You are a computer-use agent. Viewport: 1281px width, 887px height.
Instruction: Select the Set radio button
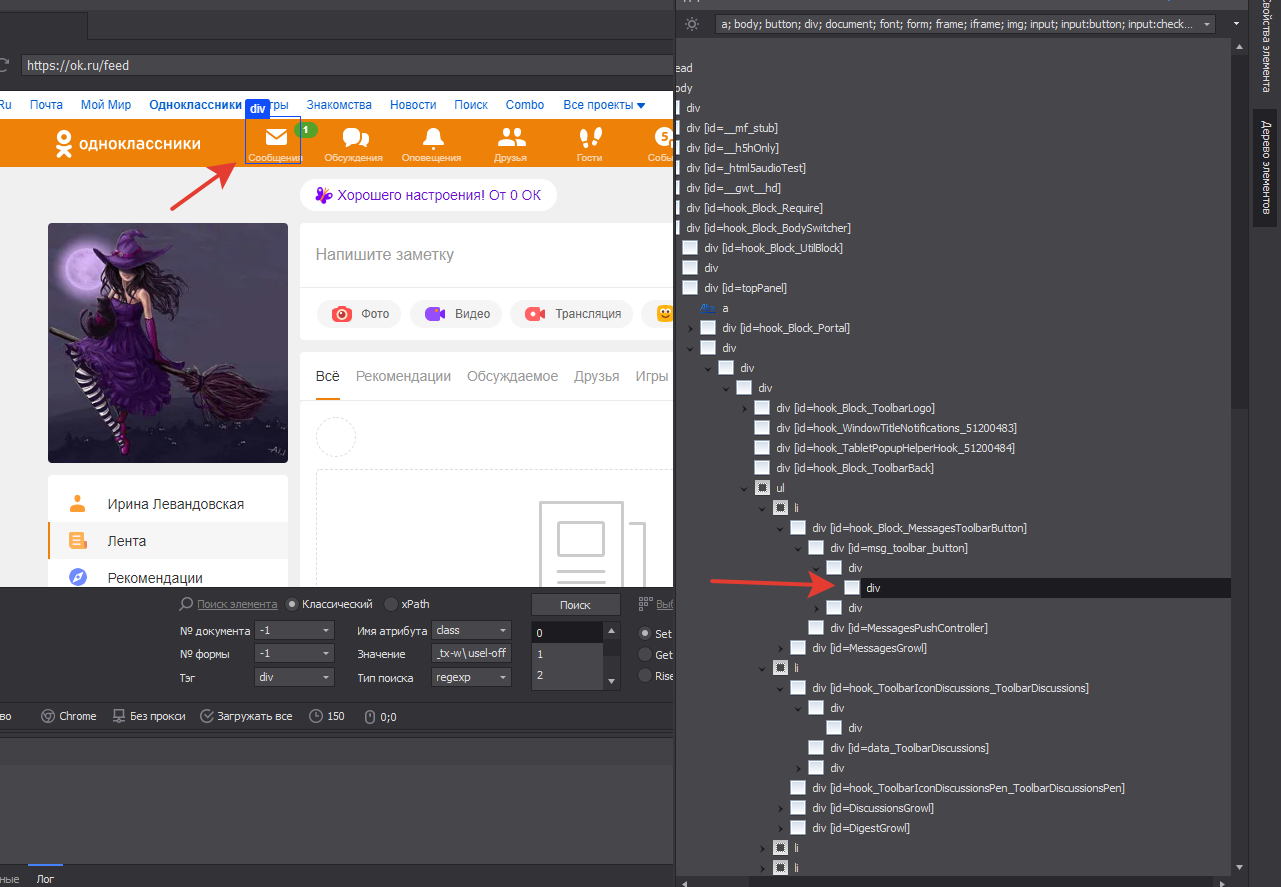point(645,633)
